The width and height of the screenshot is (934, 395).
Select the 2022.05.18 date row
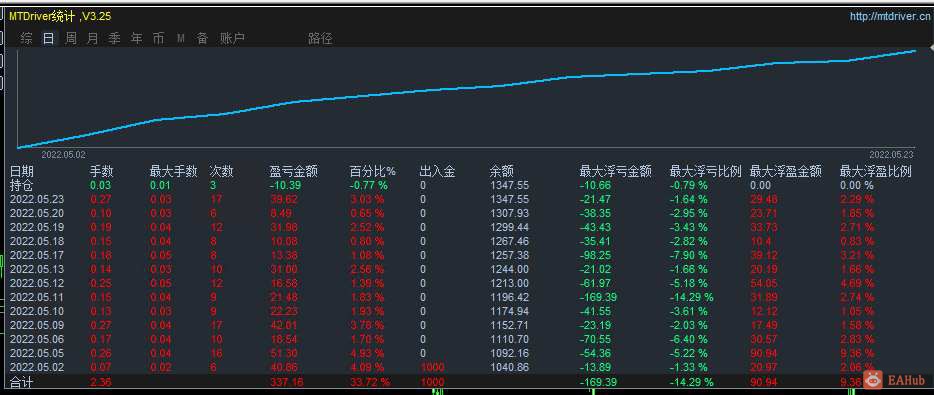(37, 241)
